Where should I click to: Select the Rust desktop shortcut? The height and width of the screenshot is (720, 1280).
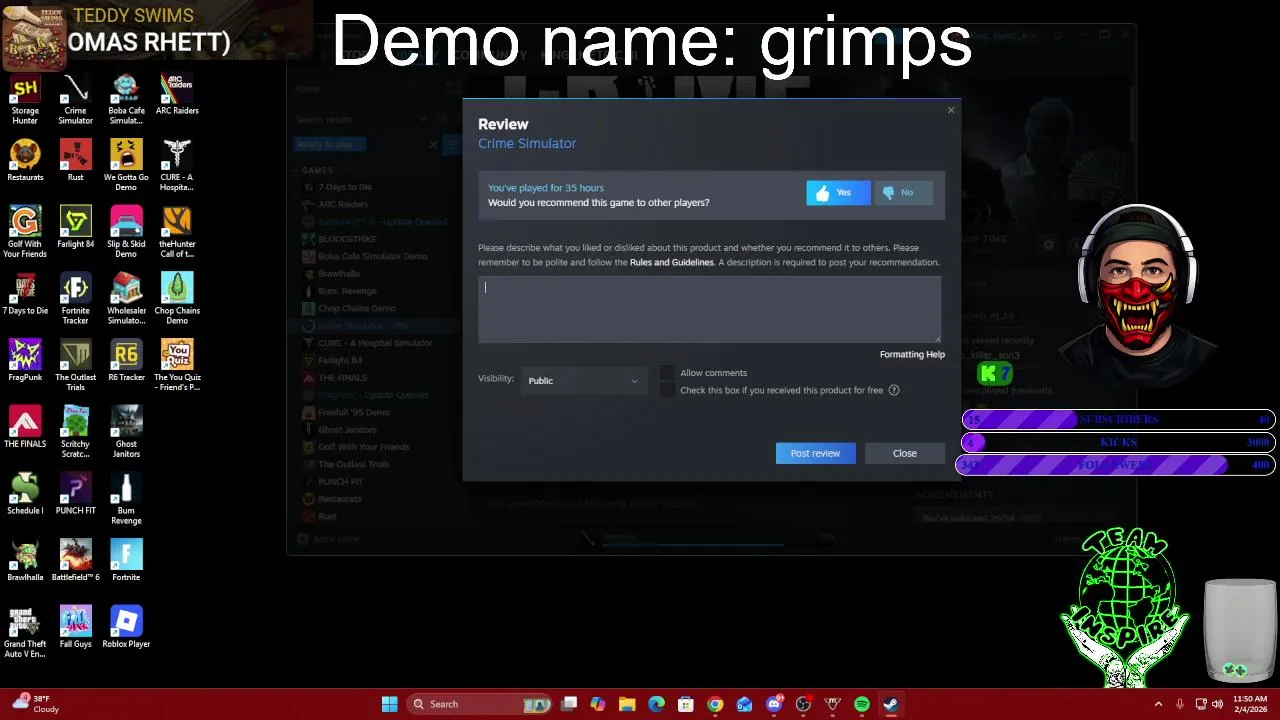point(75,162)
